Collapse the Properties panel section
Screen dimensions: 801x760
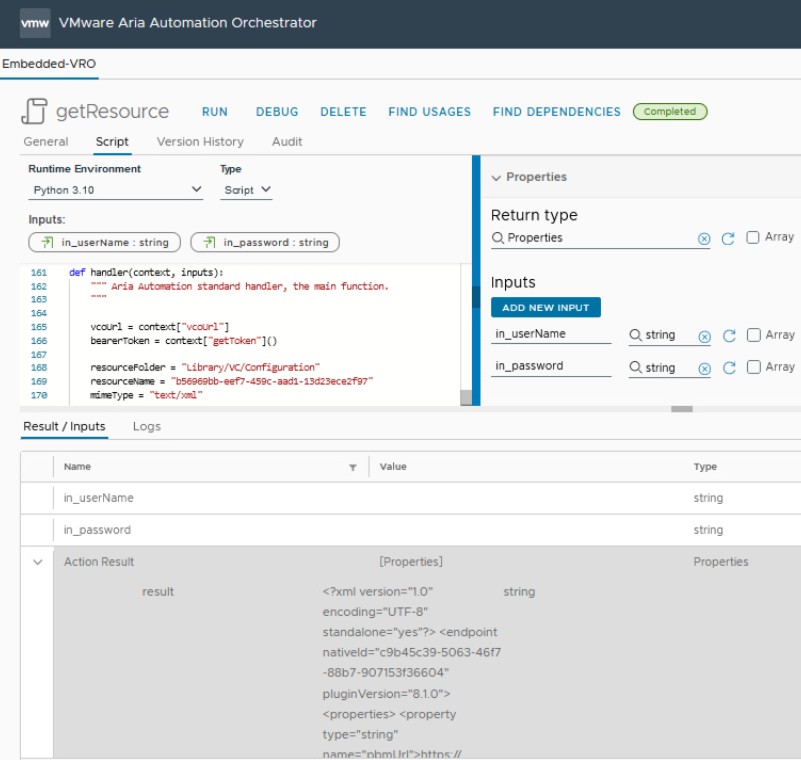[x=496, y=178]
